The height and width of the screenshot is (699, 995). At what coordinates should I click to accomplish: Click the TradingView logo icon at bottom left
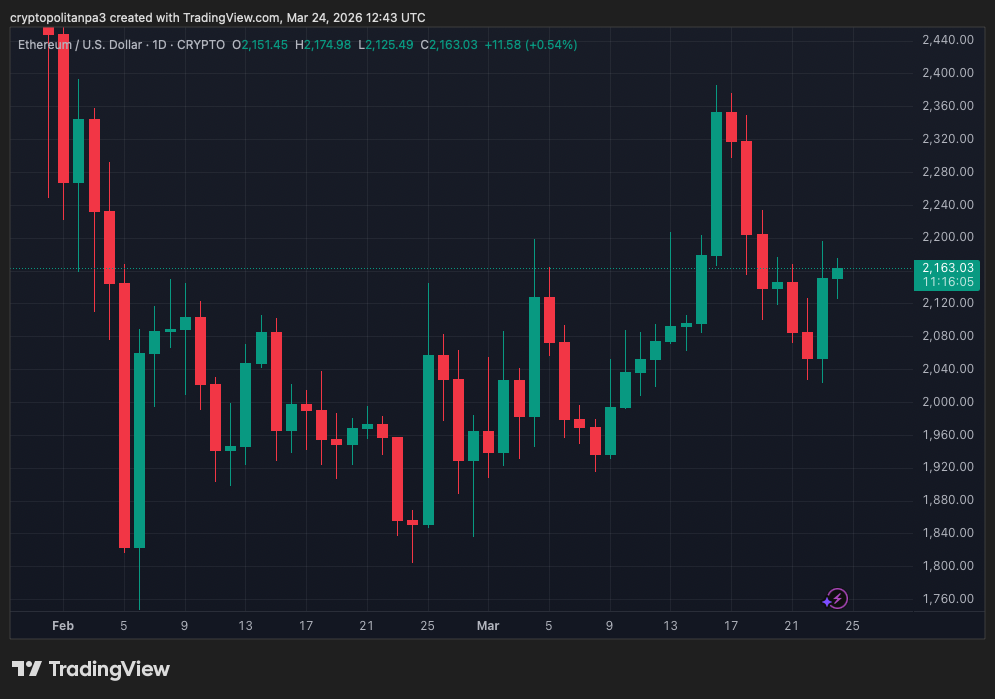coord(26,669)
